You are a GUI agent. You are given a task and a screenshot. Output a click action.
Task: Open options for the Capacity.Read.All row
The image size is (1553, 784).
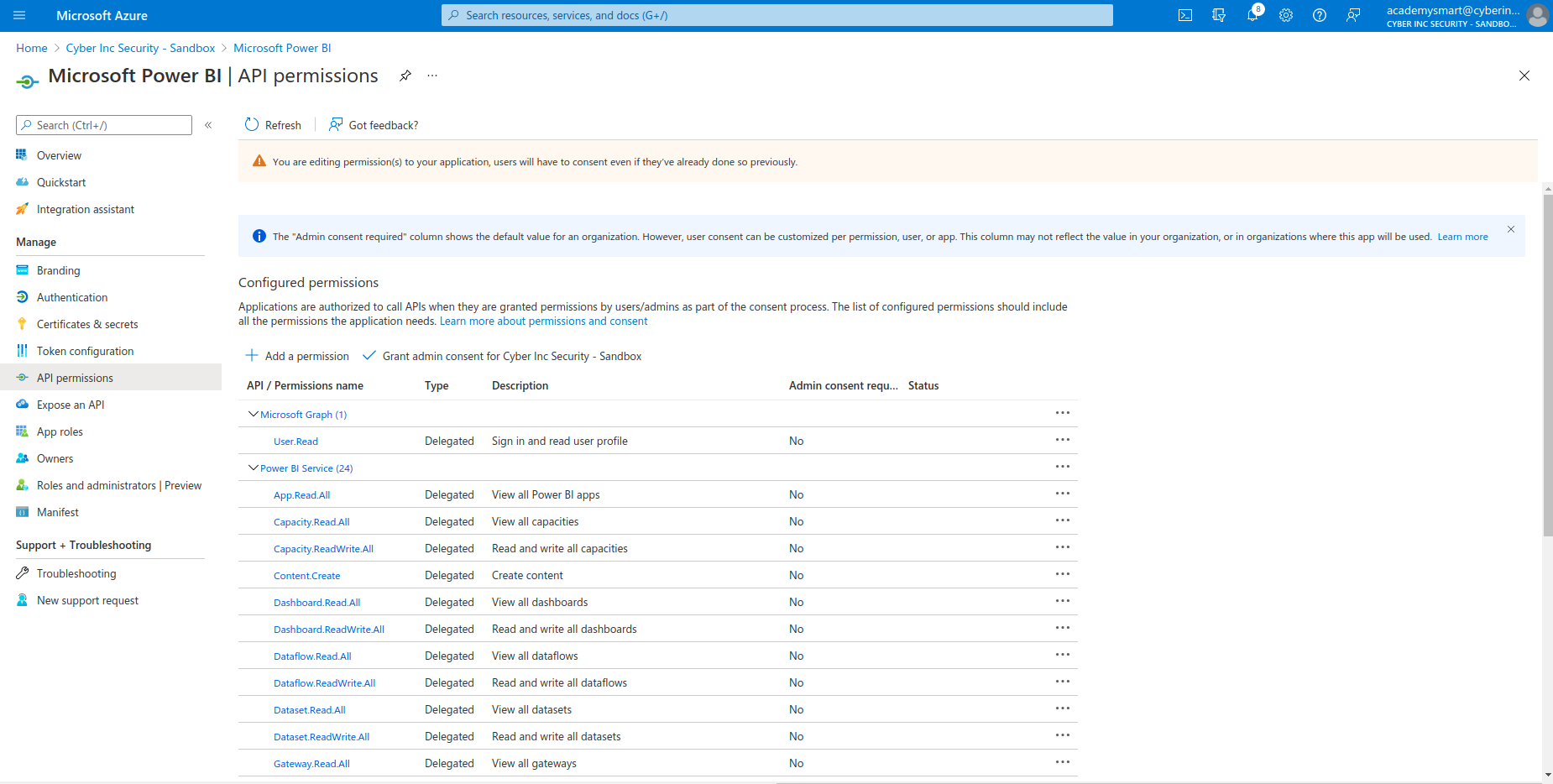tap(1063, 520)
